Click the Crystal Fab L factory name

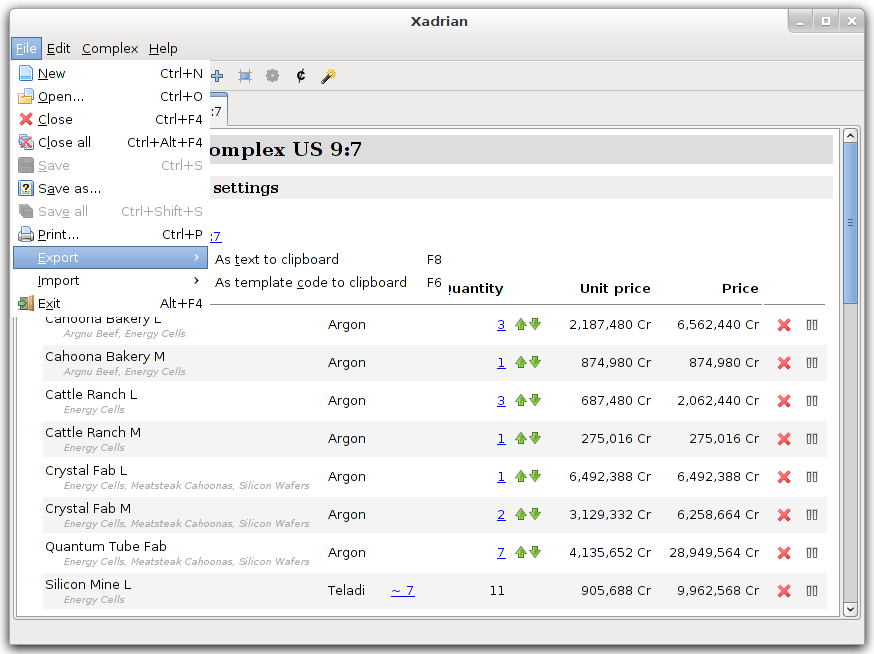coord(86,471)
